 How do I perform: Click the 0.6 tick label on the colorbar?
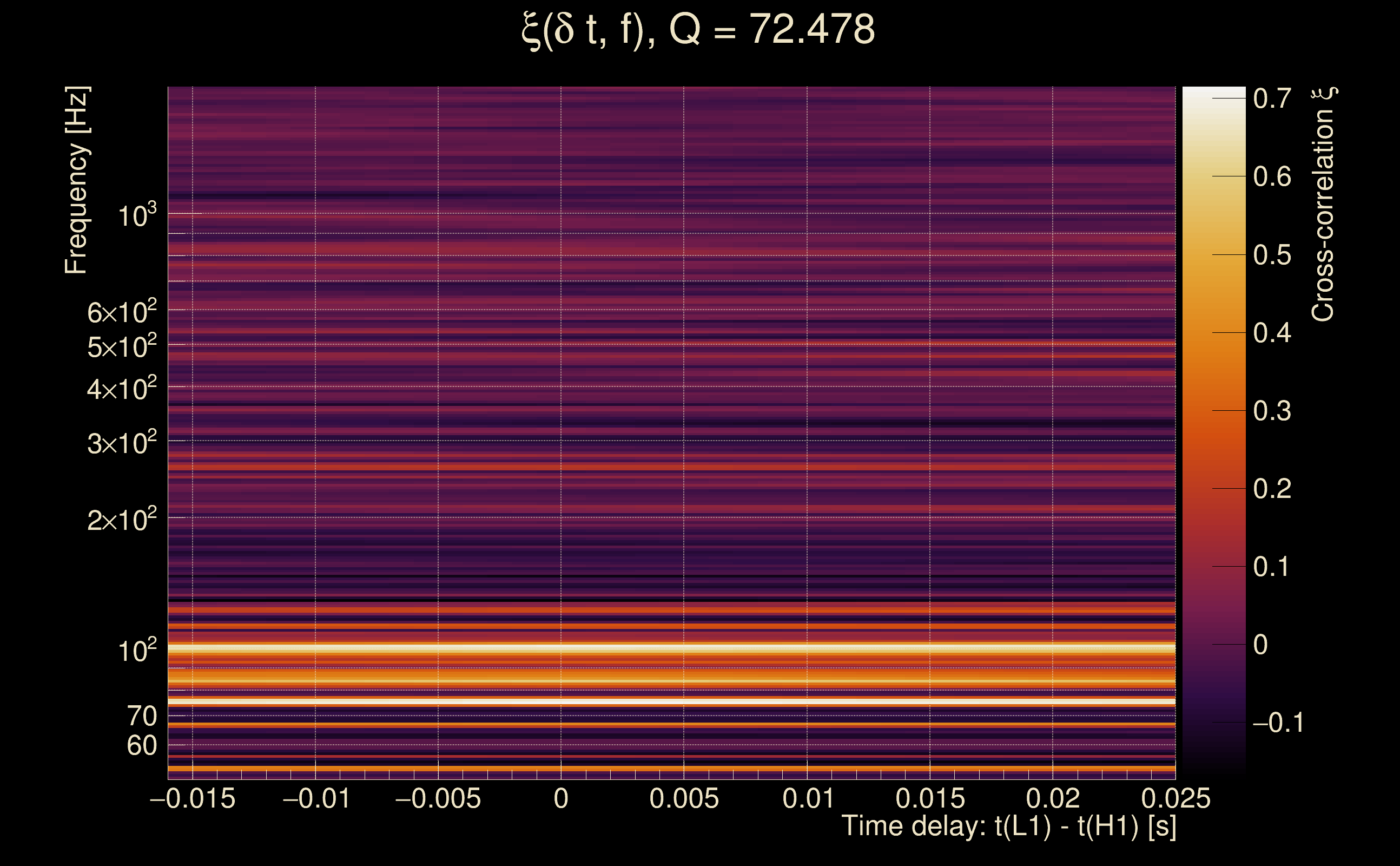(x=1272, y=176)
